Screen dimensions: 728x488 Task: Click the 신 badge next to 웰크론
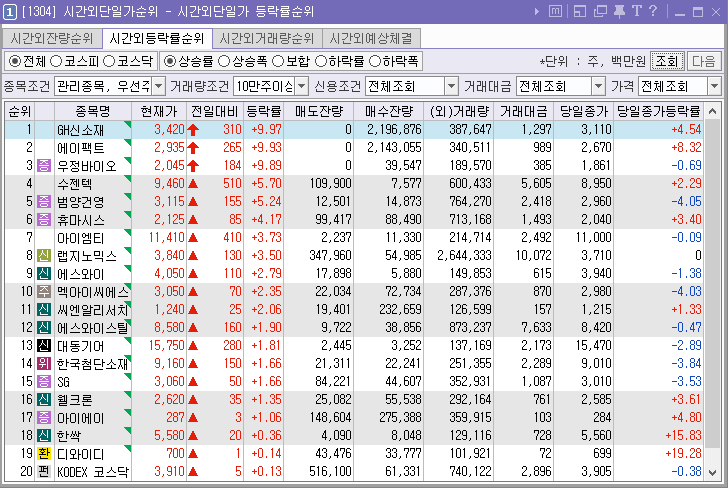point(44,399)
